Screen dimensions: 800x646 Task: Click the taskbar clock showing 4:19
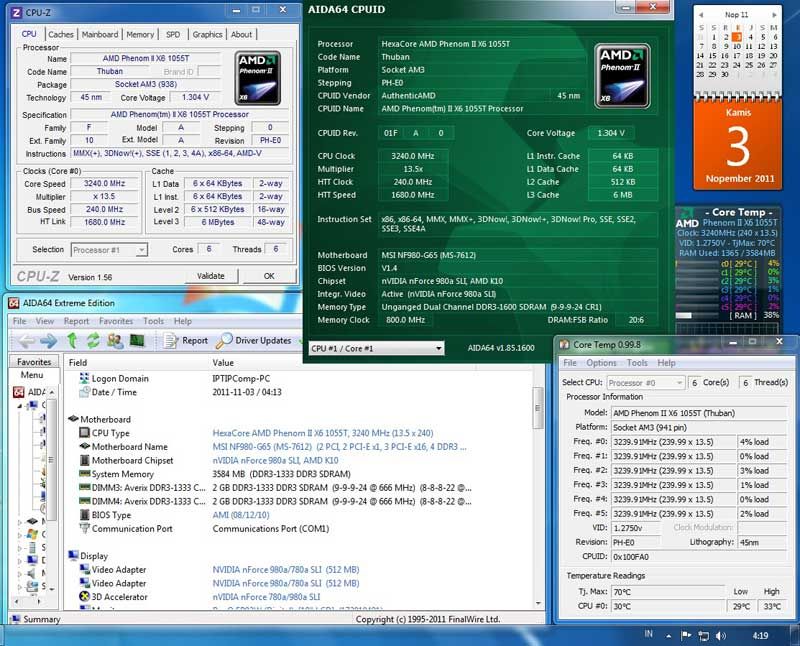tap(760, 636)
